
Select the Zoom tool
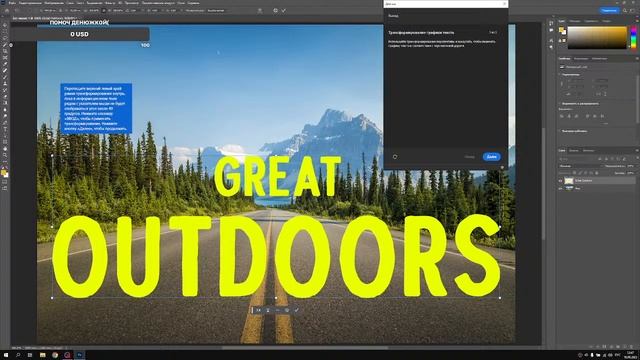tap(5, 155)
